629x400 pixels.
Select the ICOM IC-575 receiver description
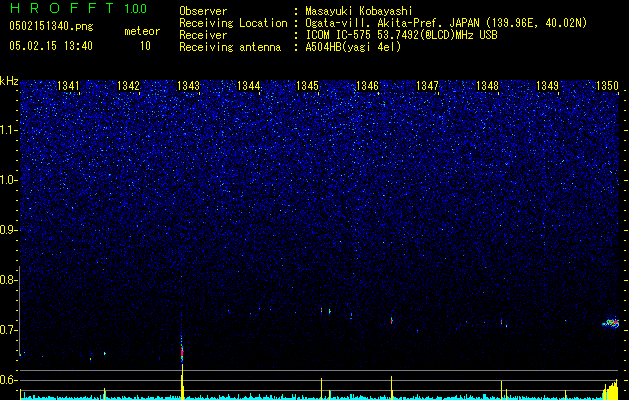(x=401, y=35)
